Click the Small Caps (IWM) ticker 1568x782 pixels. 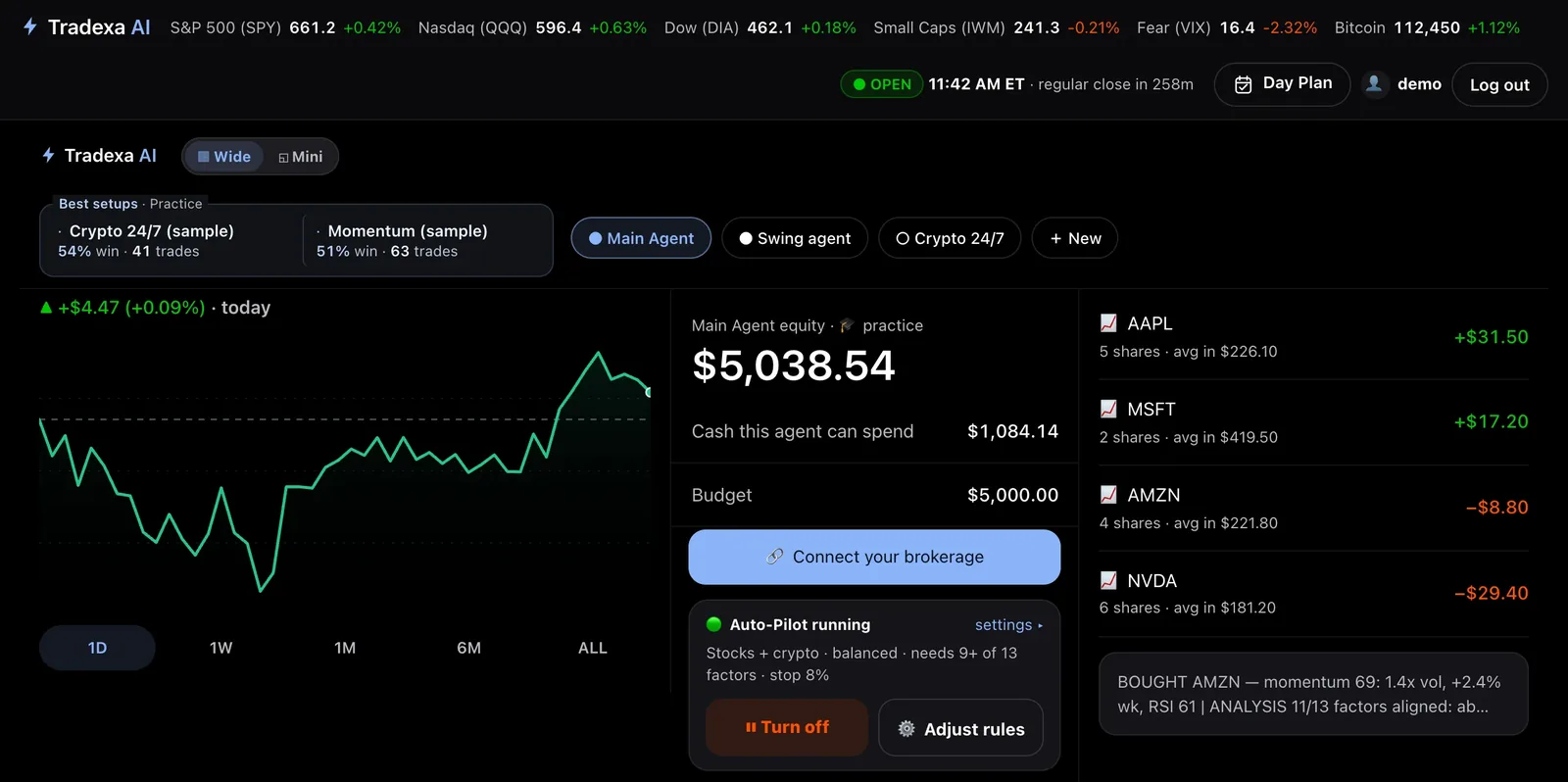pos(996,27)
